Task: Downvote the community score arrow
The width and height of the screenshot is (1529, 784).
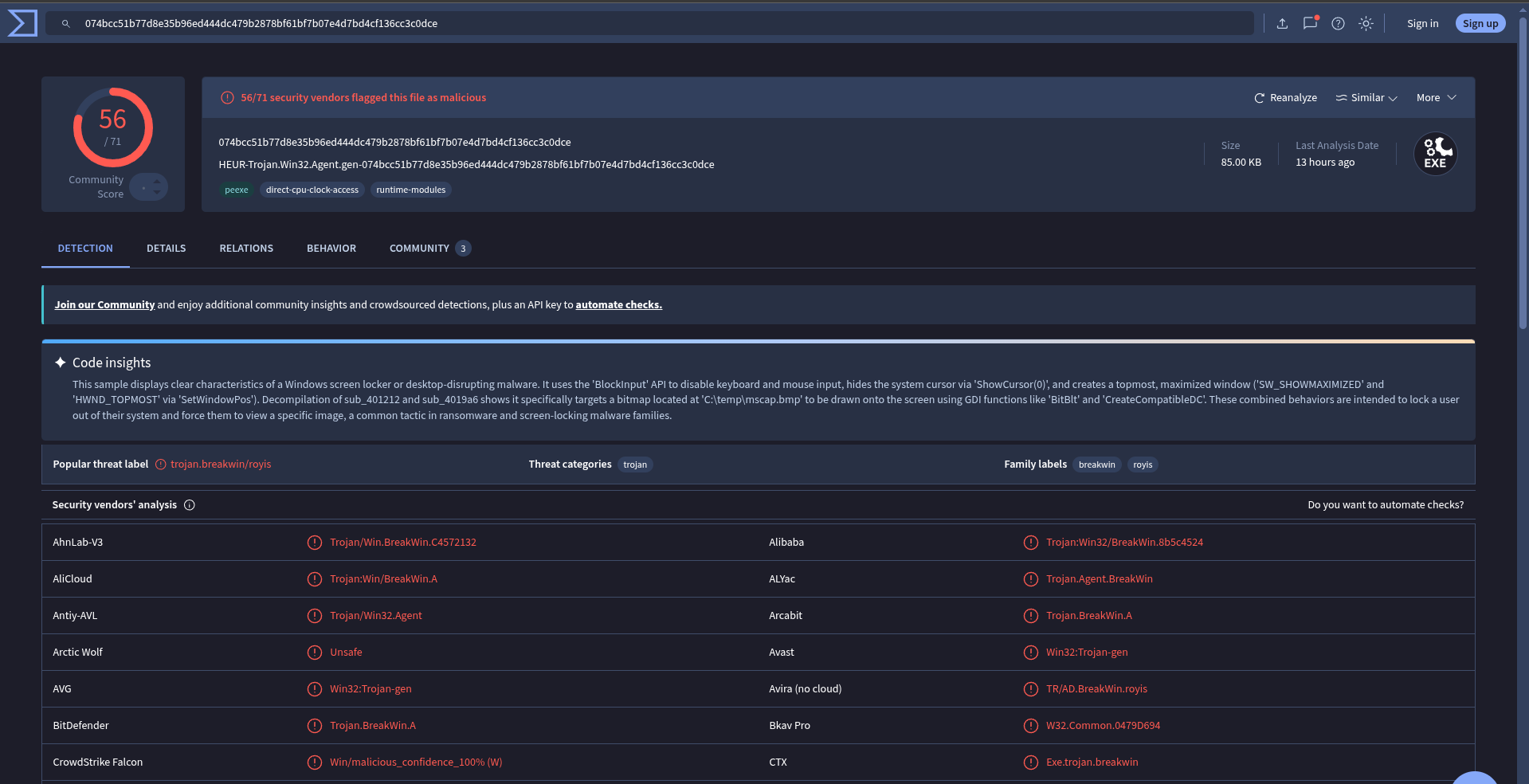Action: point(157,193)
